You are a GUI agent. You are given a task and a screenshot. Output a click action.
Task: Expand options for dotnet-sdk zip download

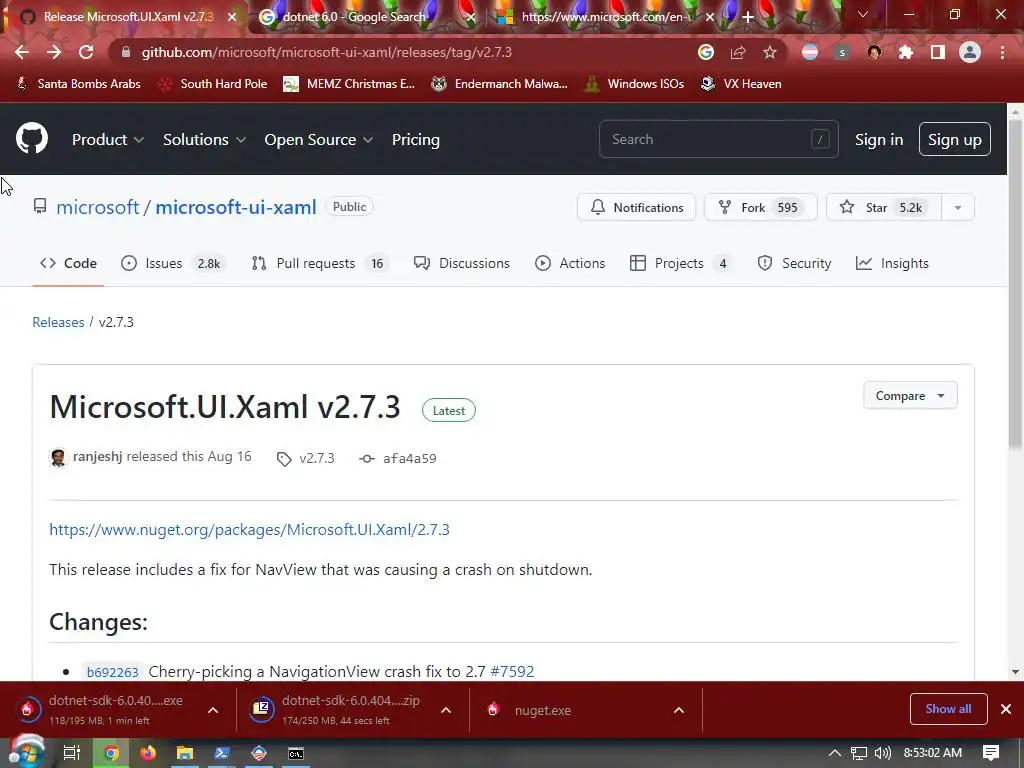pyautogui.click(x=446, y=710)
